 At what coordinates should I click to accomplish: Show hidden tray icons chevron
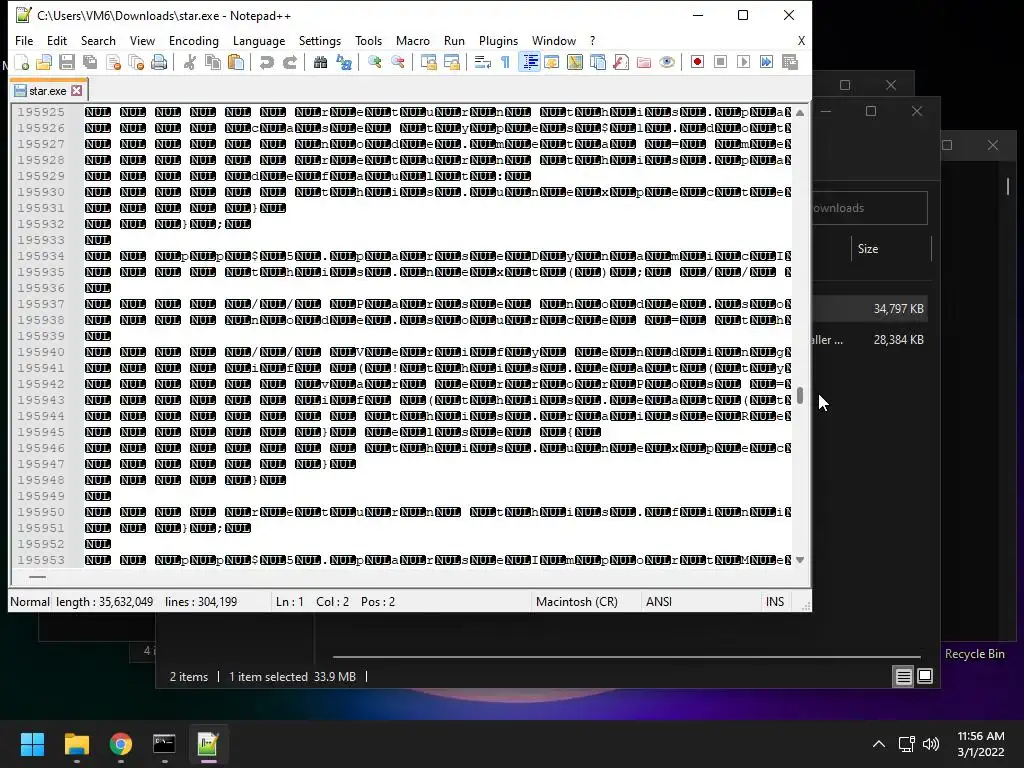coord(879,744)
